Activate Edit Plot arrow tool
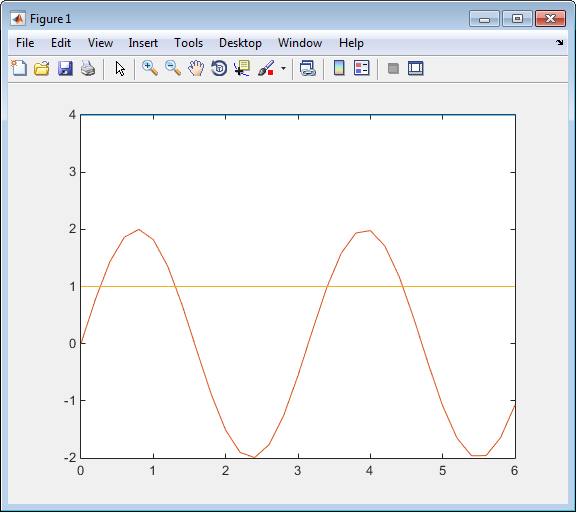Screen dimensions: 576x512 (x=120, y=69)
